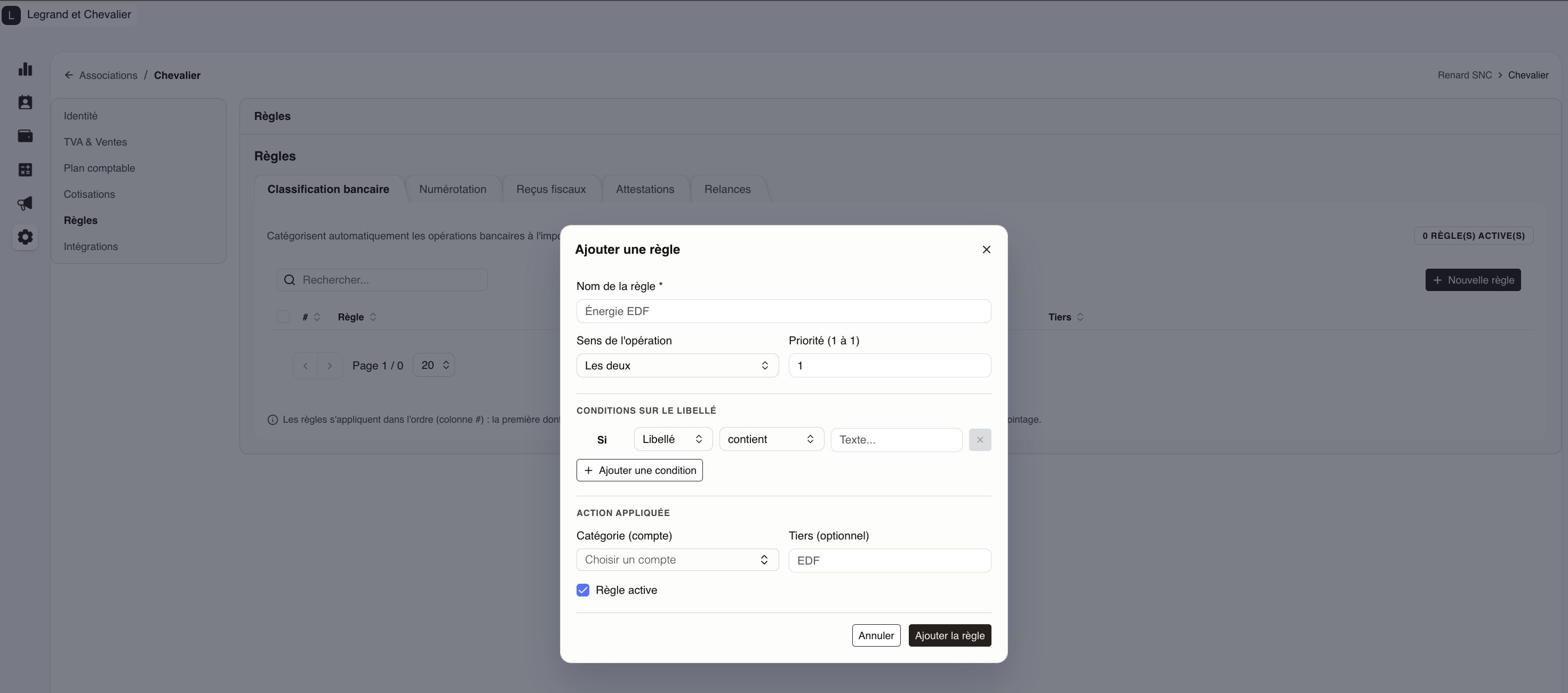Click the search magnifier icon
Image resolution: width=1568 pixels, height=693 pixels.
(x=290, y=280)
